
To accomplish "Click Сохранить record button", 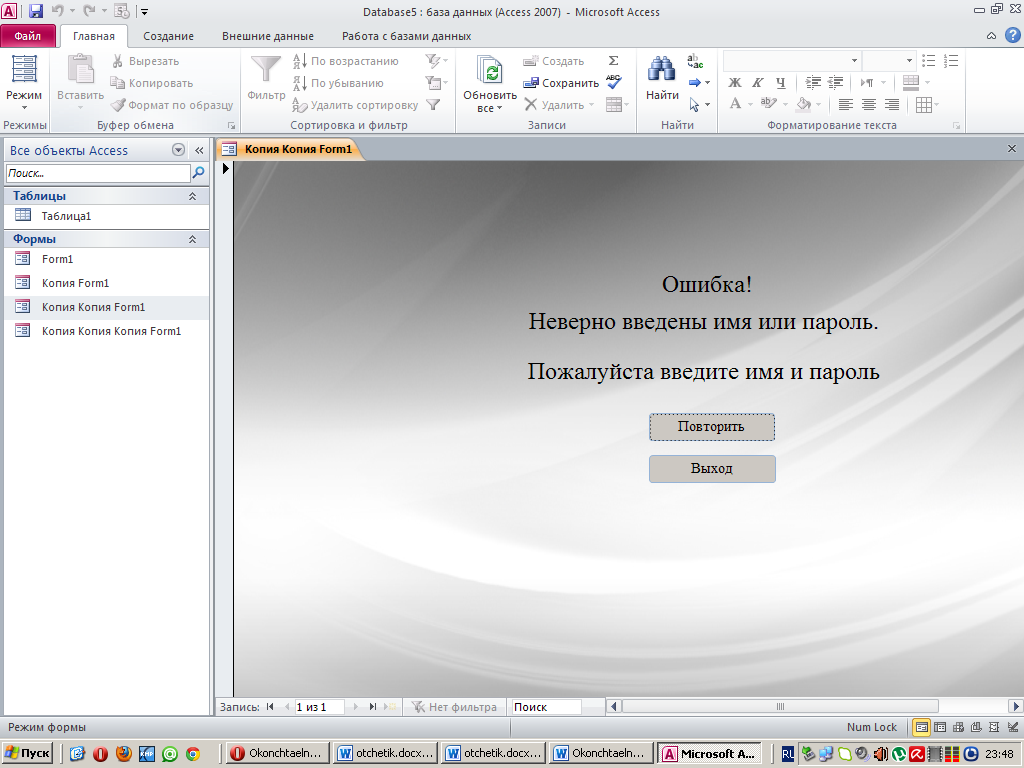I will click(561, 83).
